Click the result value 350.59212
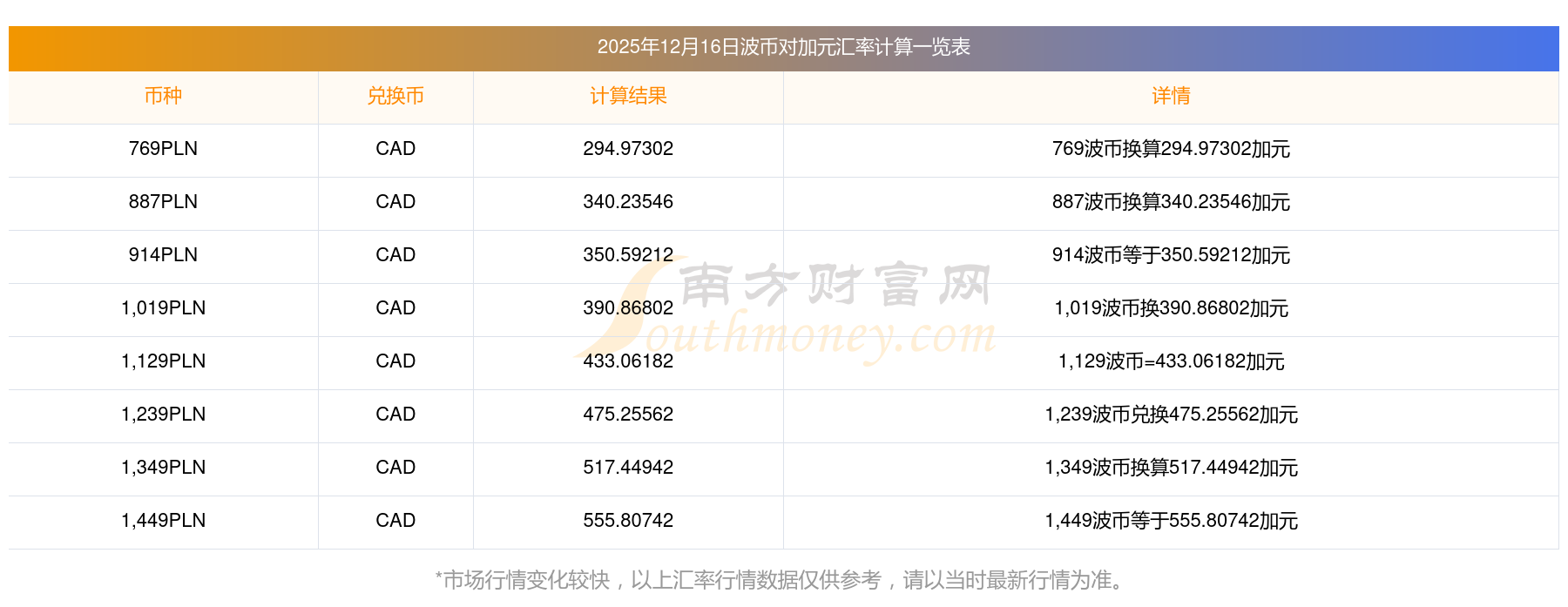The width and height of the screenshot is (1568, 607). (x=628, y=255)
